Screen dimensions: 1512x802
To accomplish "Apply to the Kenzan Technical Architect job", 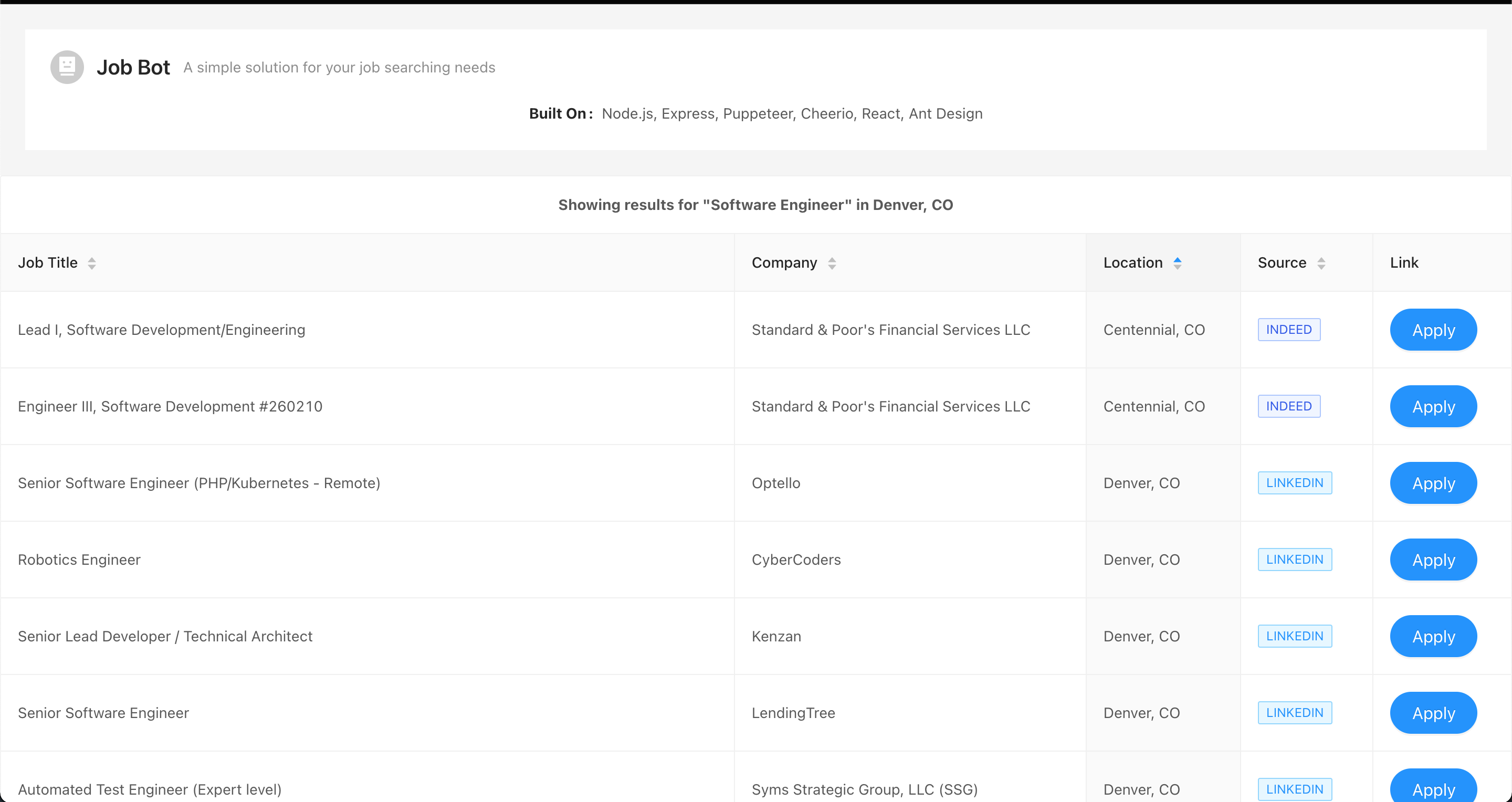I will pyautogui.click(x=1433, y=636).
